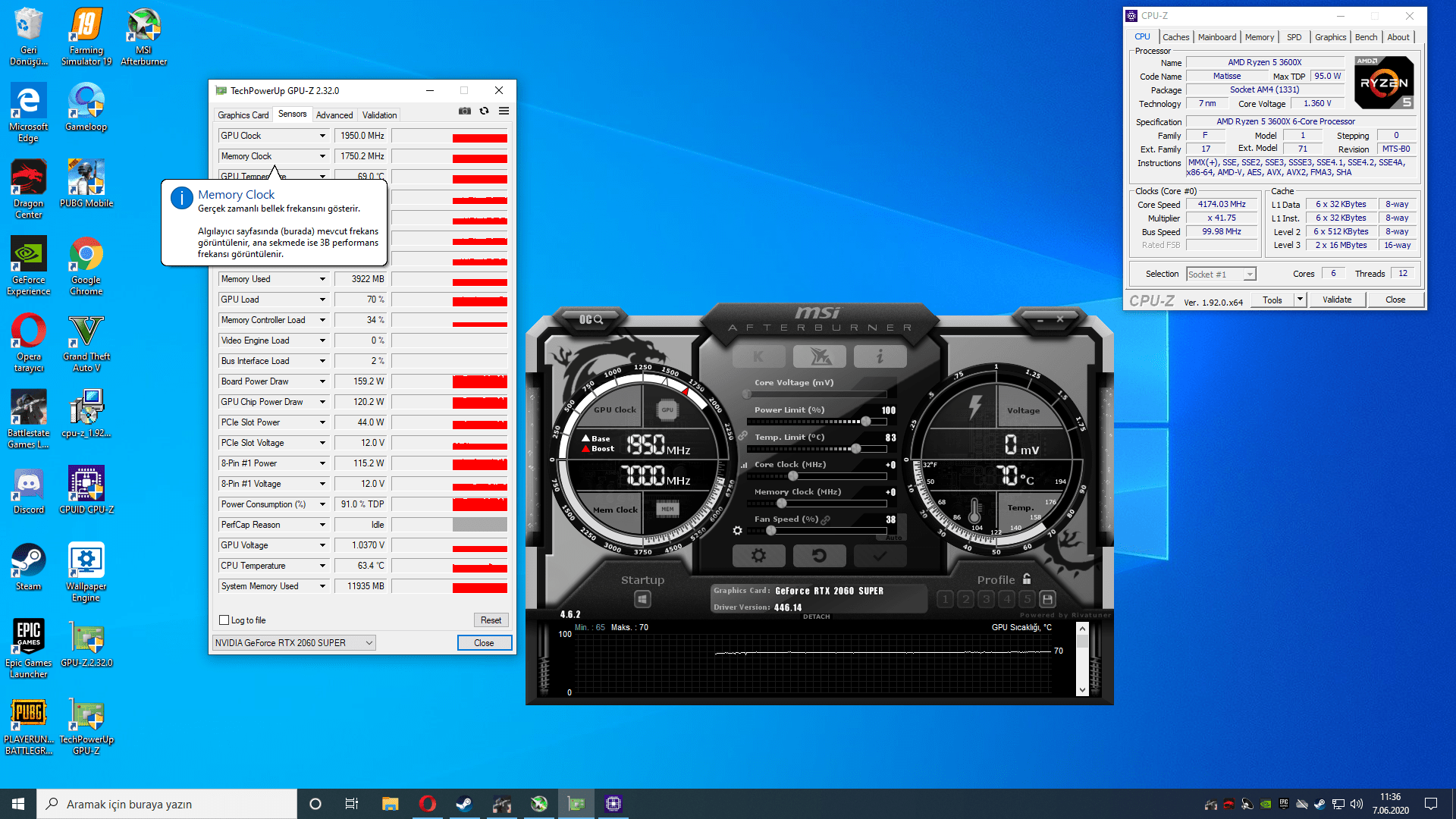Screen dimensions: 1456x819
Task: Click the reset-to-defaults arrow button
Action: [819, 556]
